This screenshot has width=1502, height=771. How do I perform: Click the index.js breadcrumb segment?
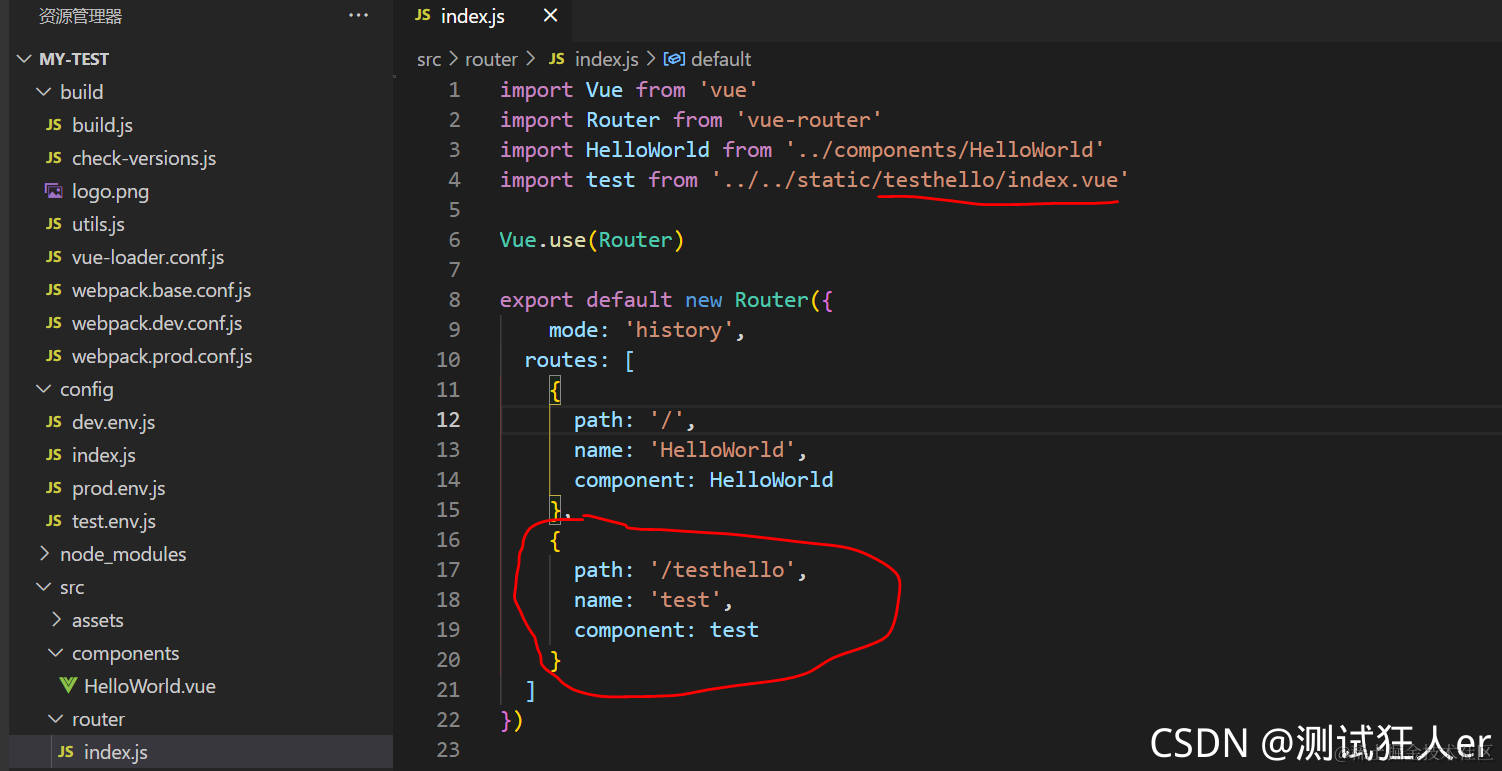point(606,59)
